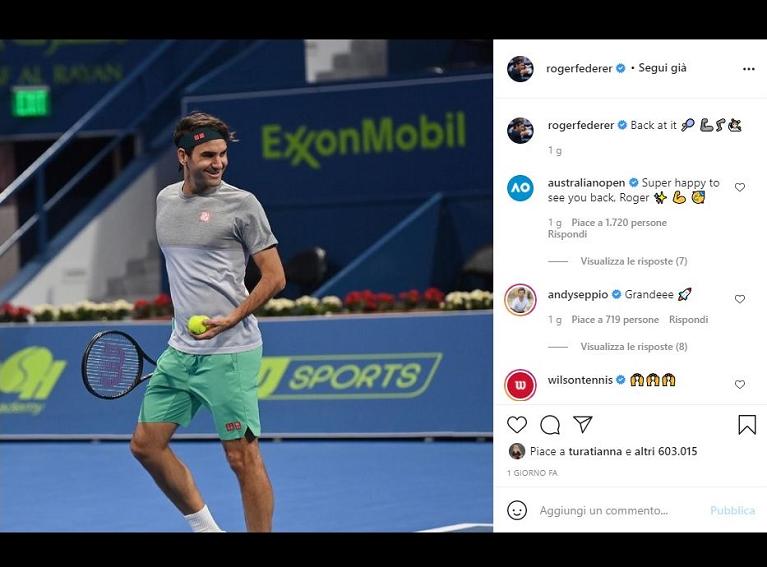The image size is (767, 567).
Task: View the andyseppio profile picture story
Action: coord(520,299)
